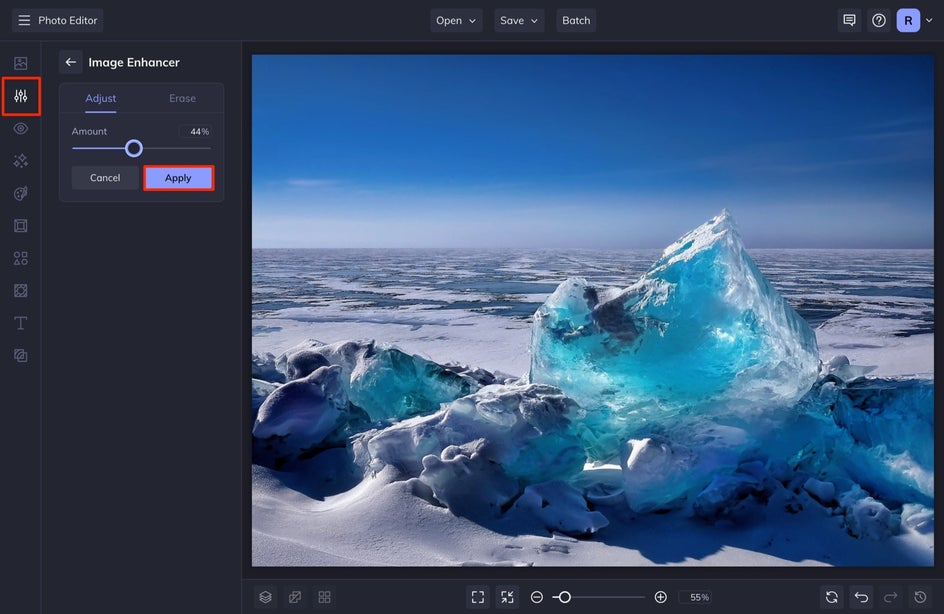
Task: Open the Graphics shapes icon
Action: pyautogui.click(x=20, y=258)
